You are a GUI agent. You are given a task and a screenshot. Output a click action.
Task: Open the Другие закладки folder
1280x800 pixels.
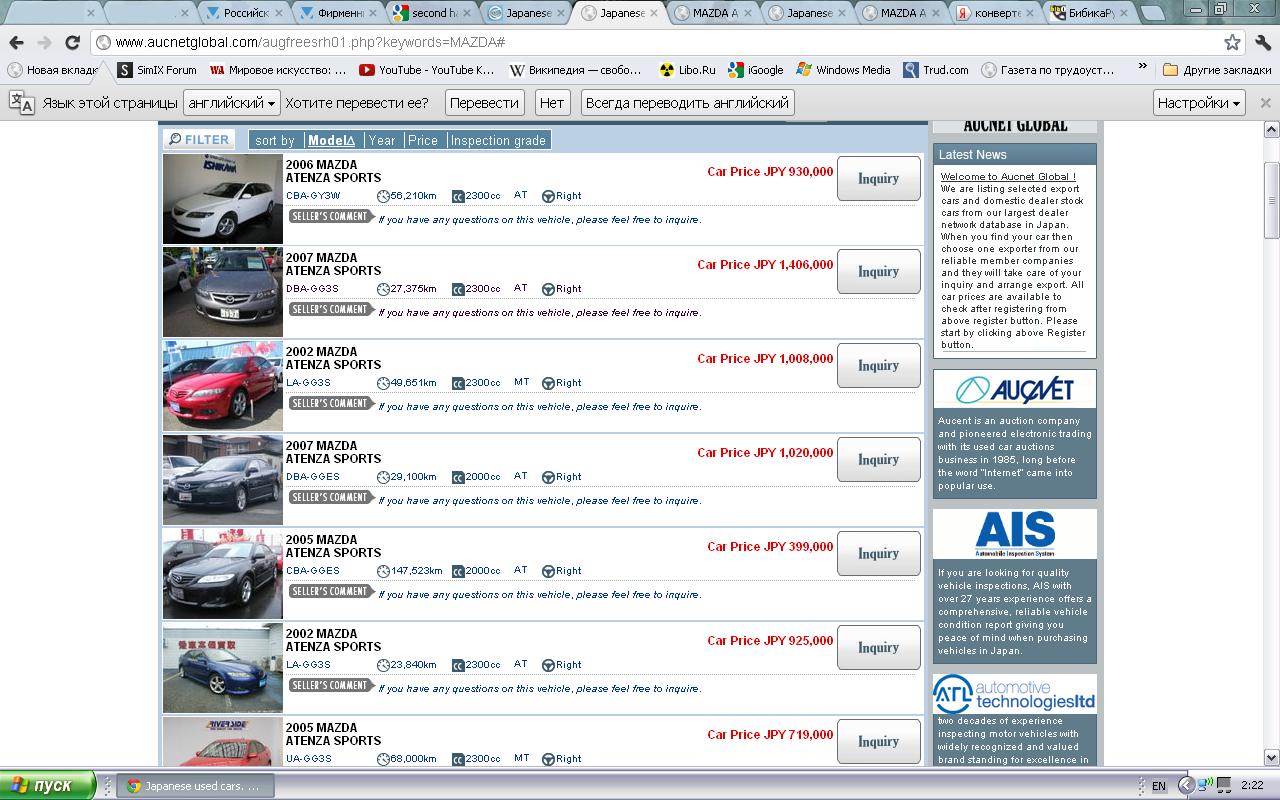pos(1217,70)
